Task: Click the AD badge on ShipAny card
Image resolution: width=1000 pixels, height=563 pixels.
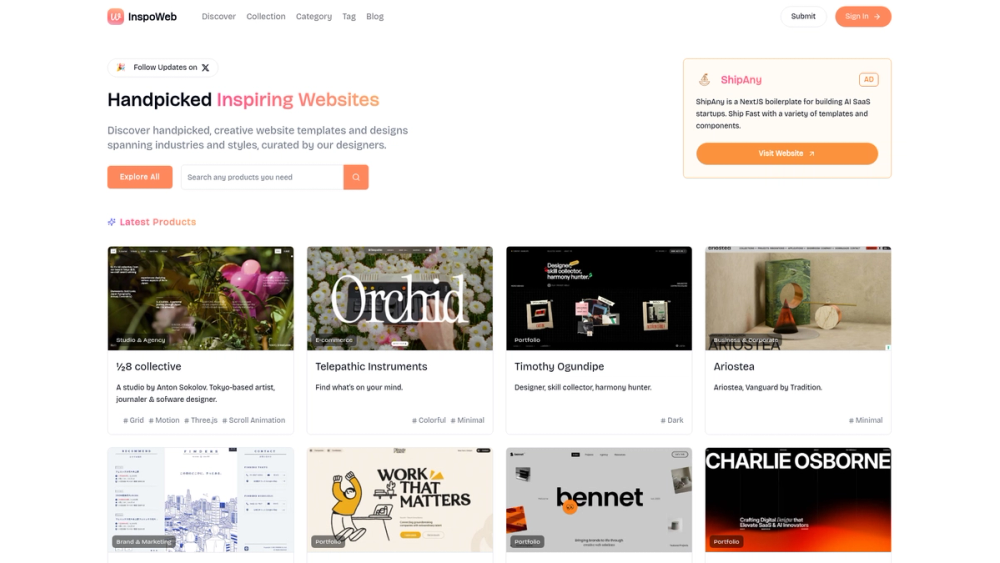Action: (x=869, y=80)
